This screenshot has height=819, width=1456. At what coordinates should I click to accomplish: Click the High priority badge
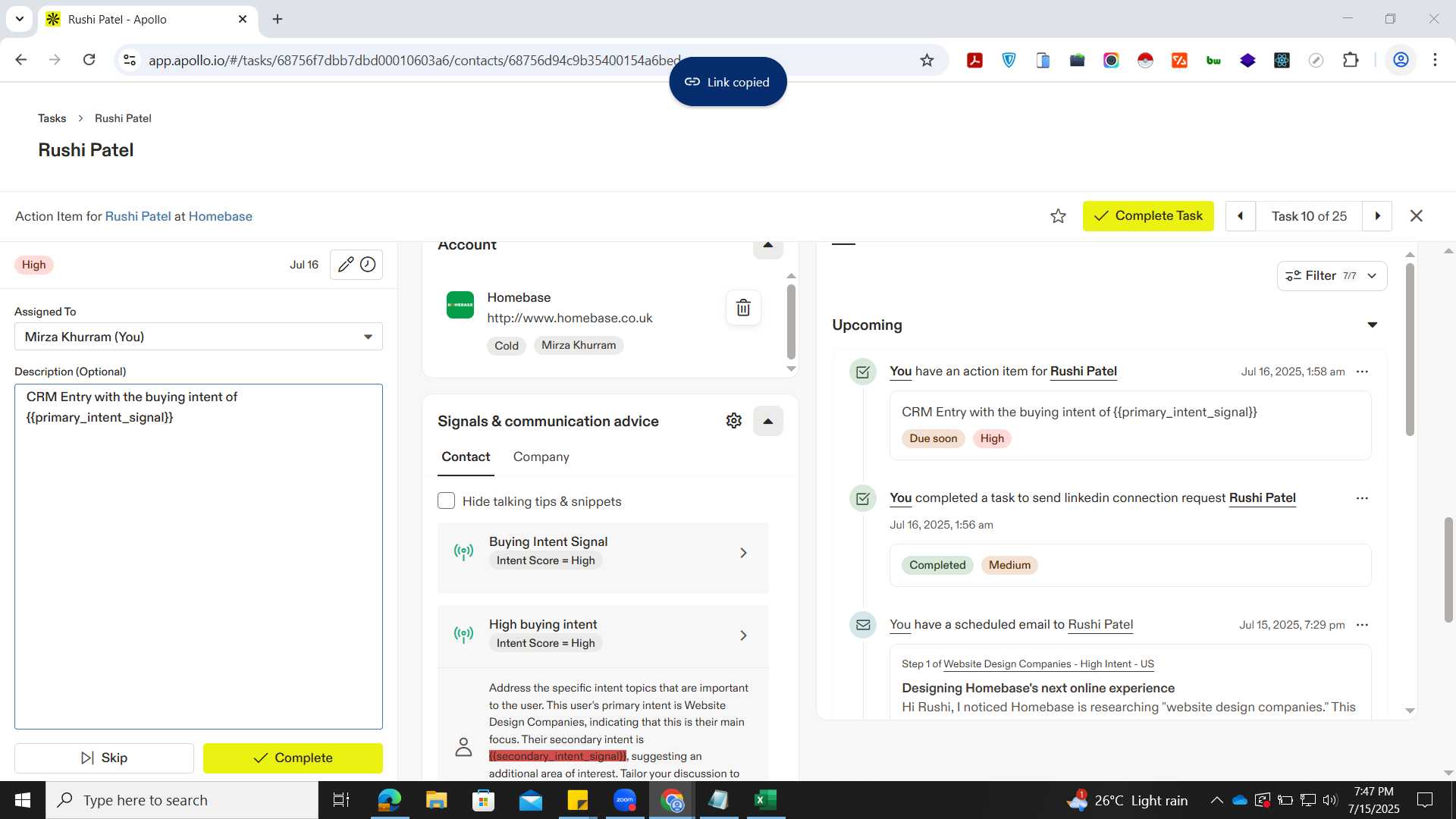(33, 265)
